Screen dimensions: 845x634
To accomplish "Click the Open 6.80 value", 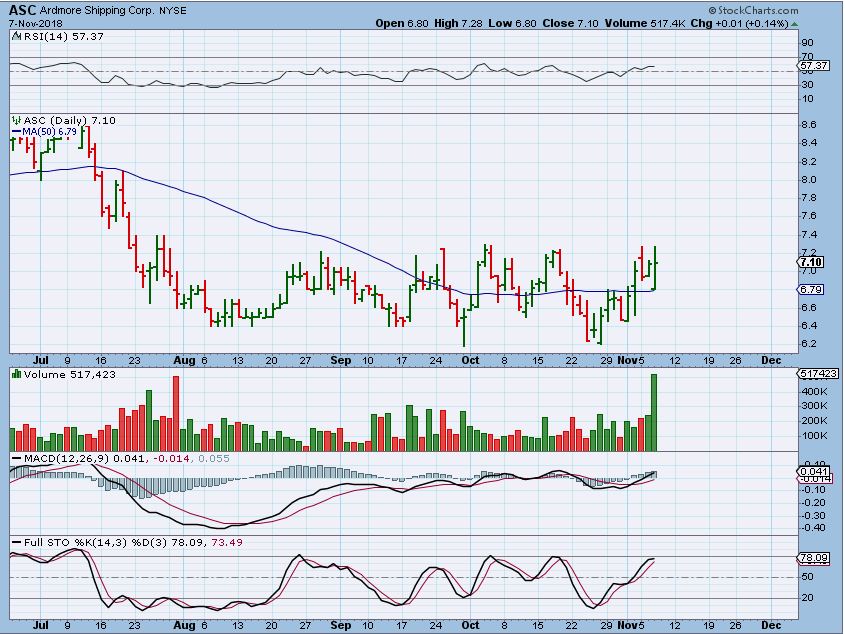I will [x=401, y=24].
